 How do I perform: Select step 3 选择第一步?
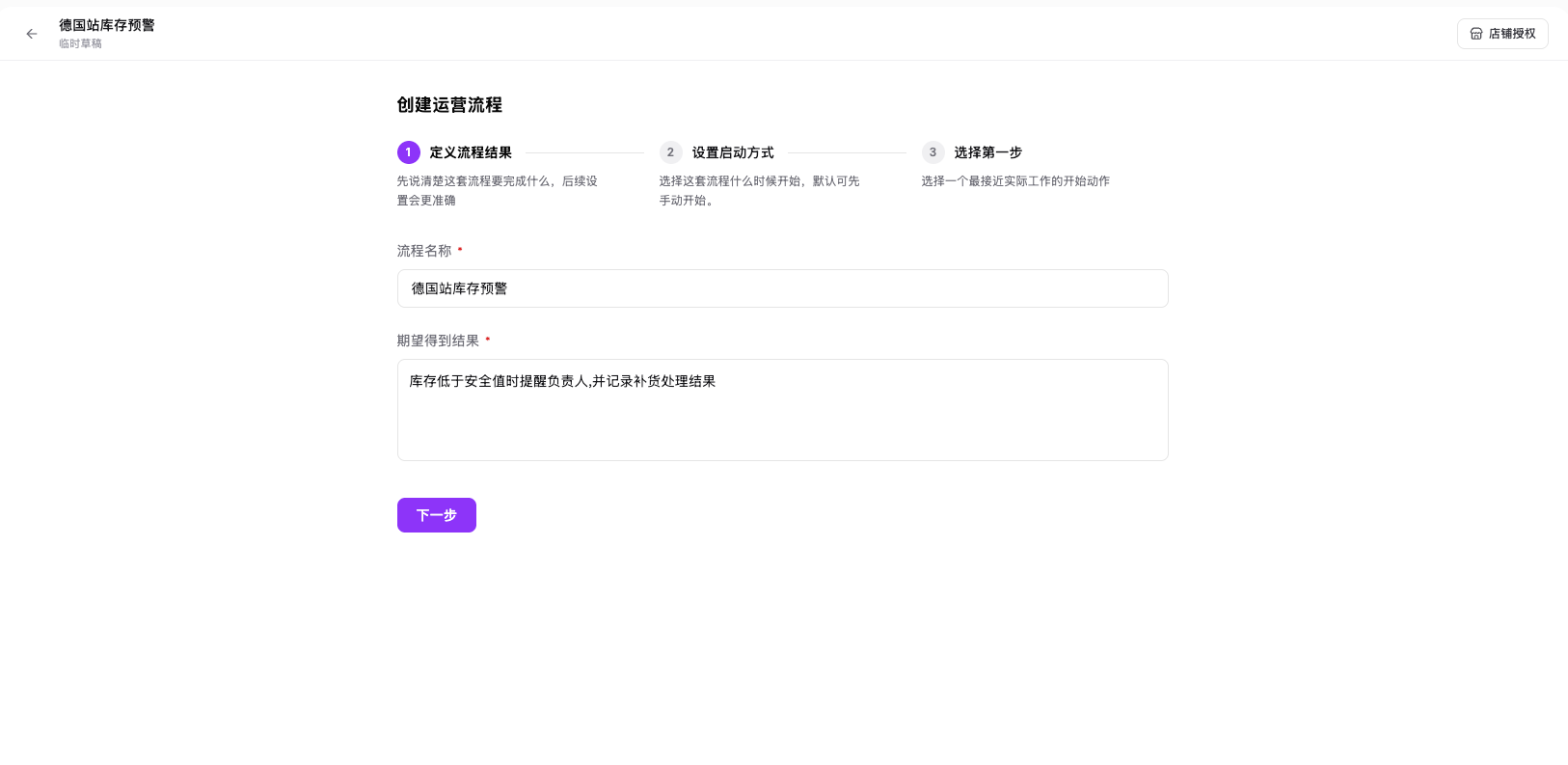(972, 152)
